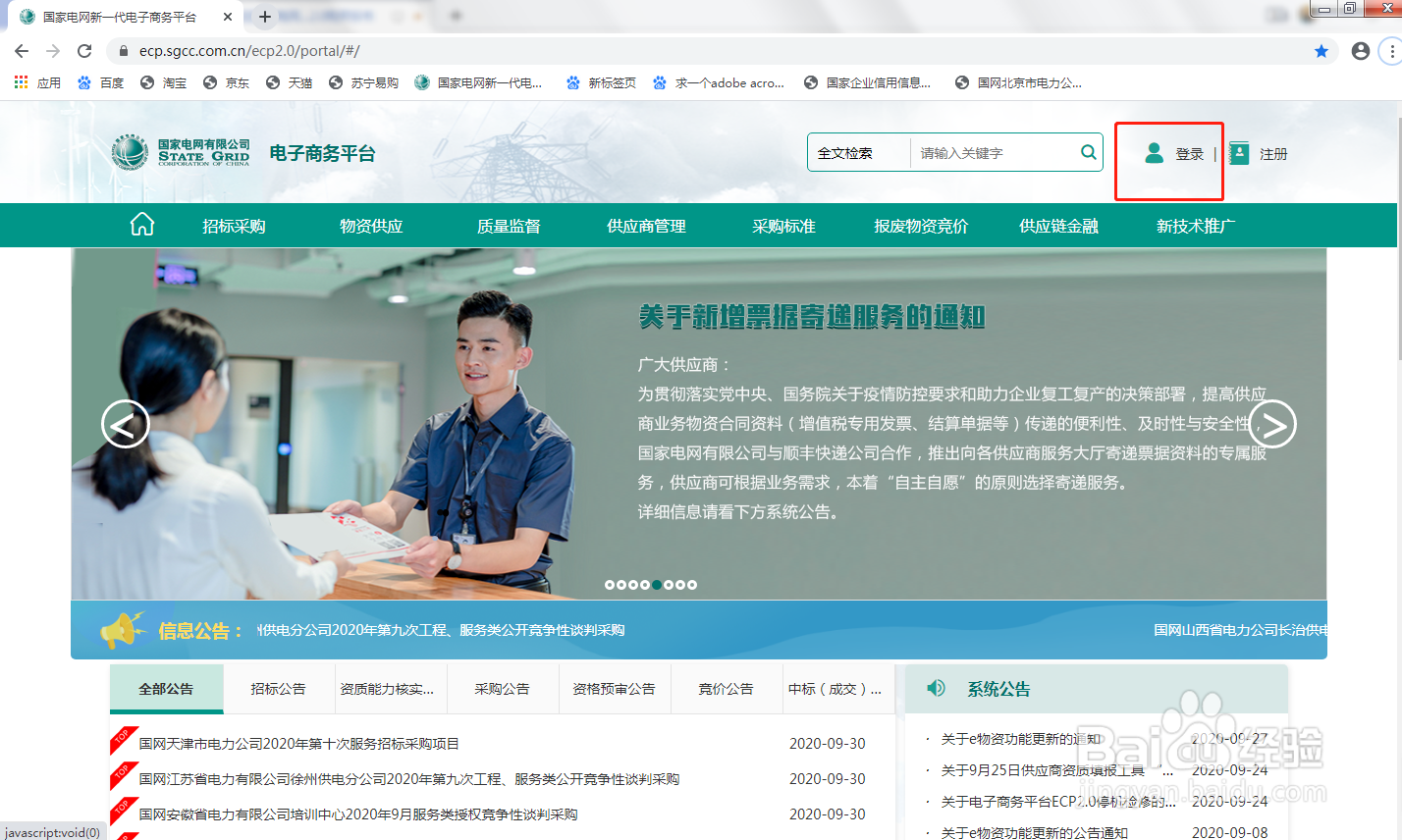The width and height of the screenshot is (1402, 840).
Task: Click the 注册 registration icon
Action: 1239,153
